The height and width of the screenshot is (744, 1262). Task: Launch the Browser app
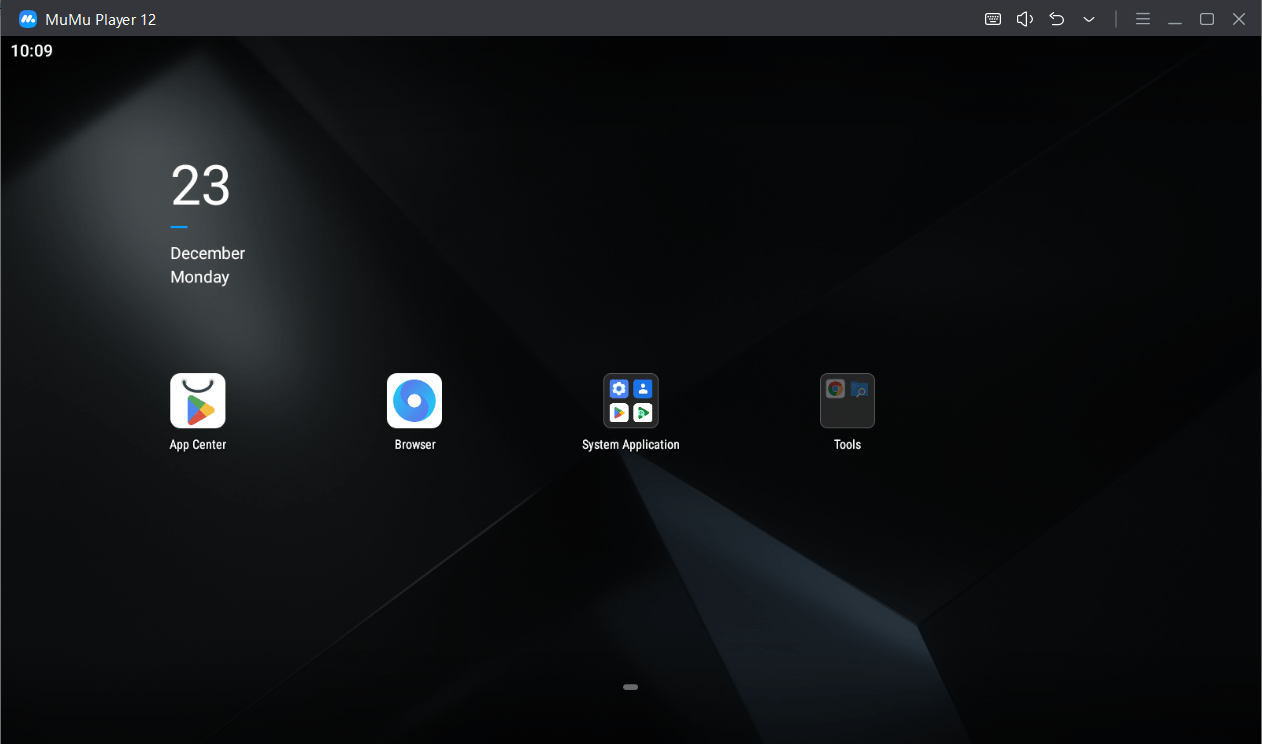click(x=414, y=401)
